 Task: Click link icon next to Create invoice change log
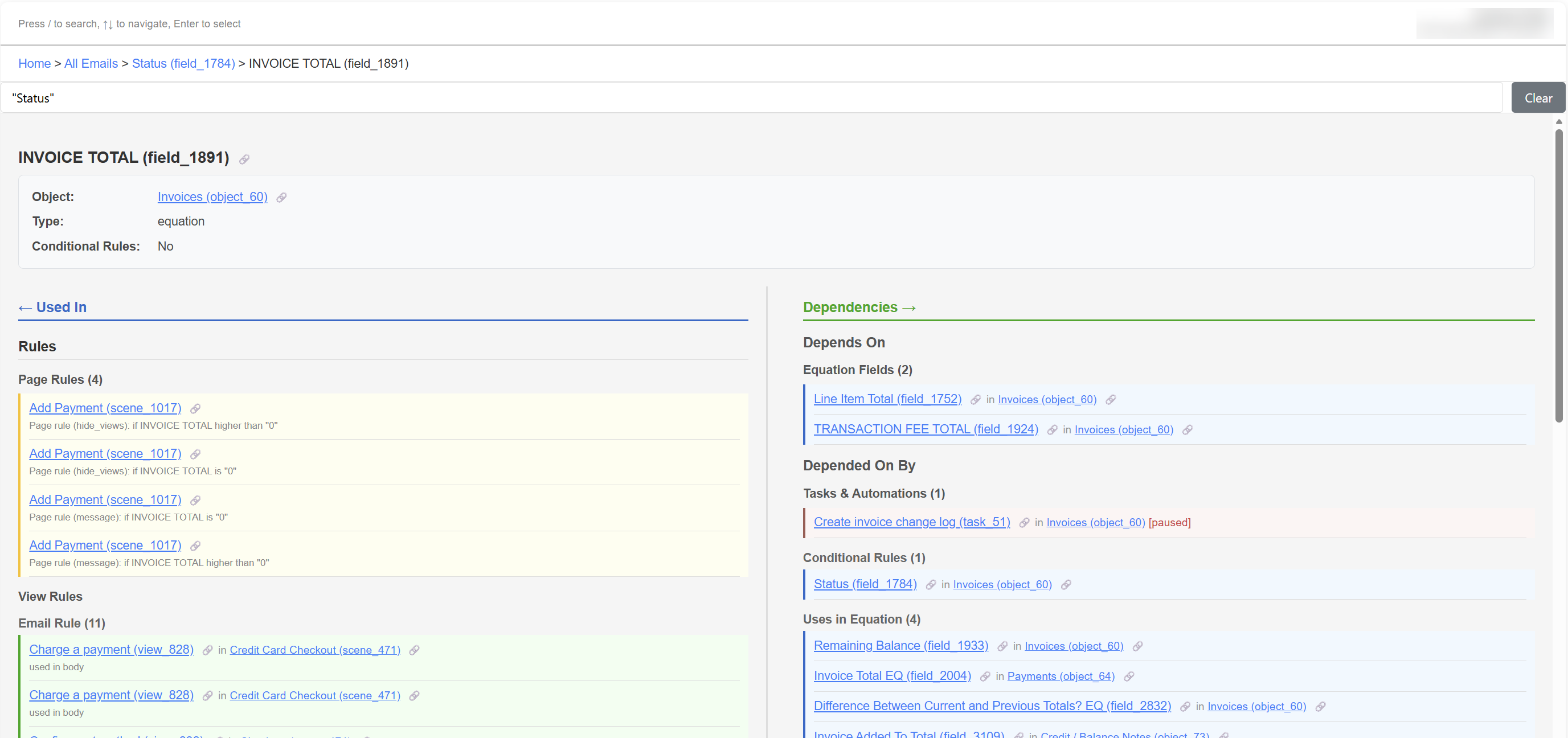pos(1024,523)
